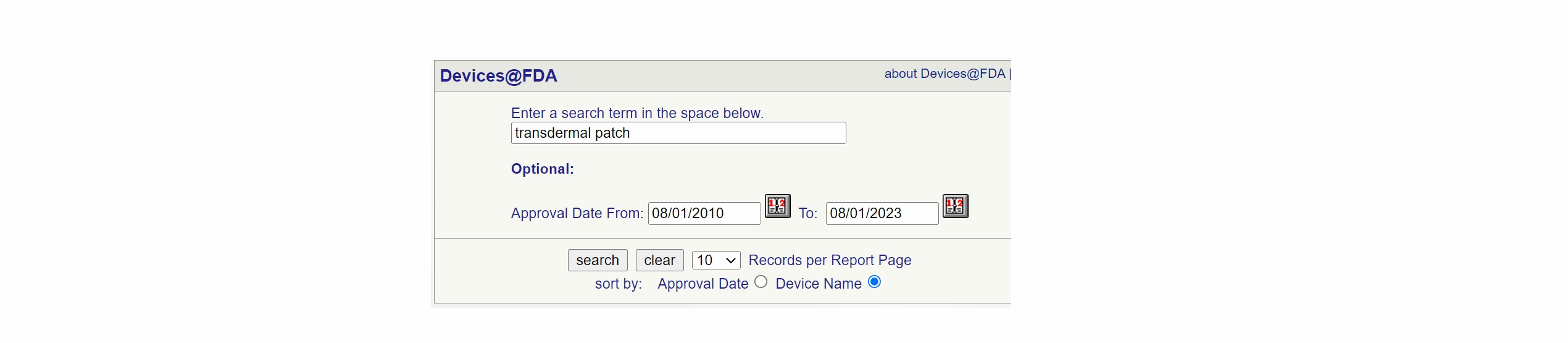Focus the transdermal patch search field
This screenshot has width=1568, height=343.
[678, 133]
